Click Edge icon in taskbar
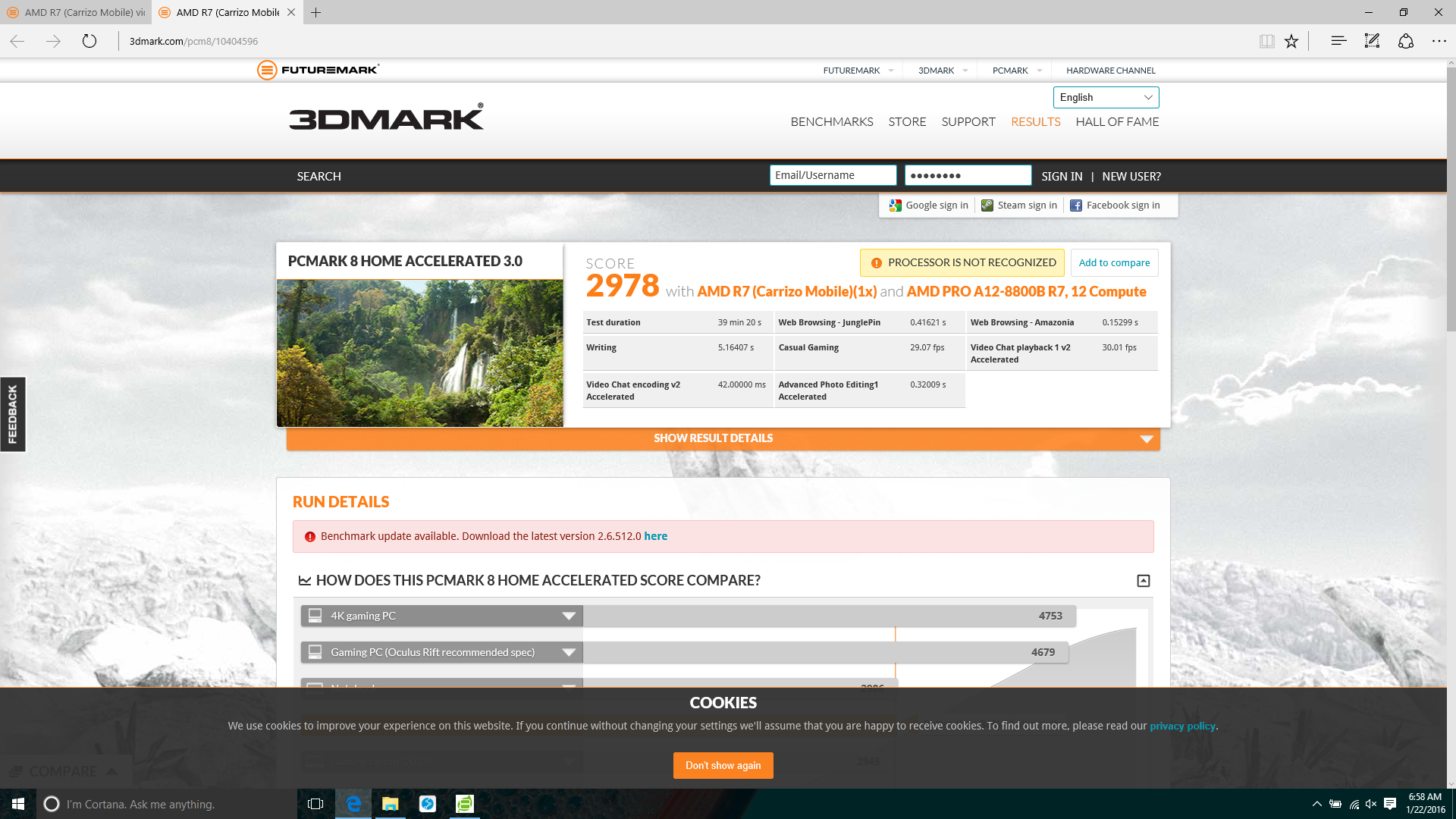Screen dimensions: 1456x819 coord(353,804)
